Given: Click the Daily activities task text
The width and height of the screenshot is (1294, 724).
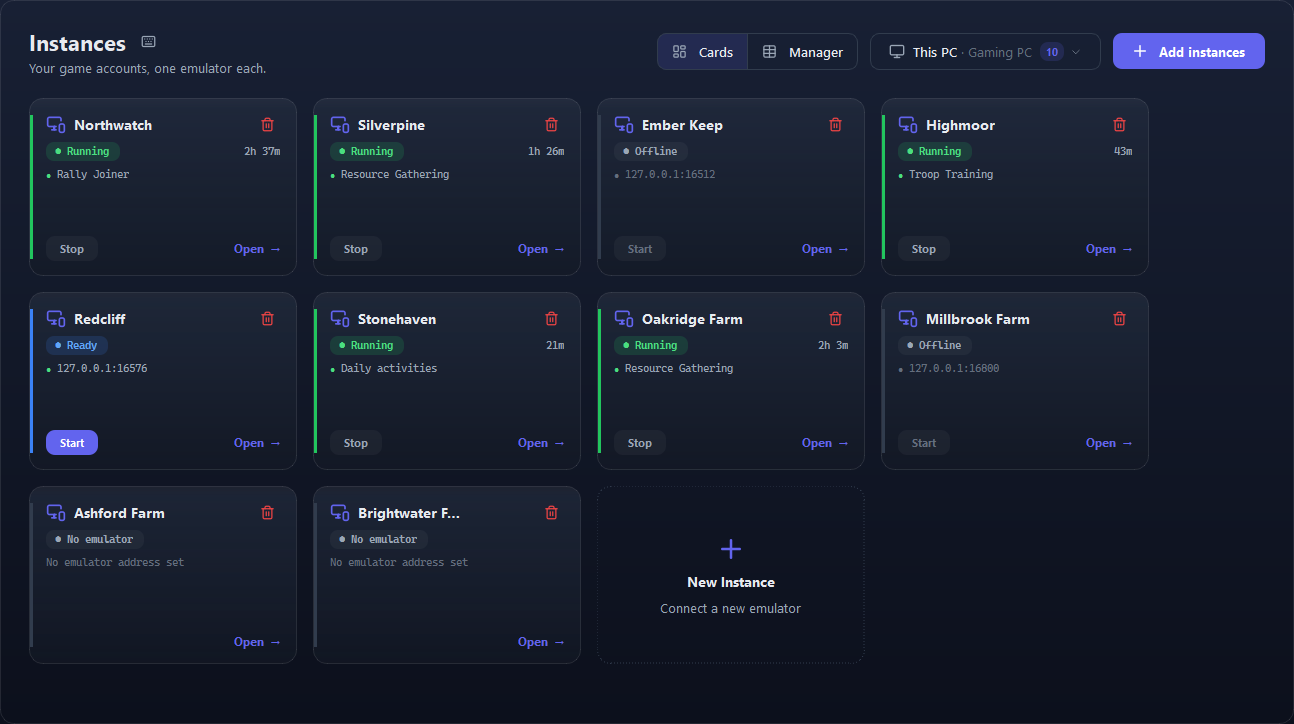Looking at the screenshot, I should coord(389,368).
